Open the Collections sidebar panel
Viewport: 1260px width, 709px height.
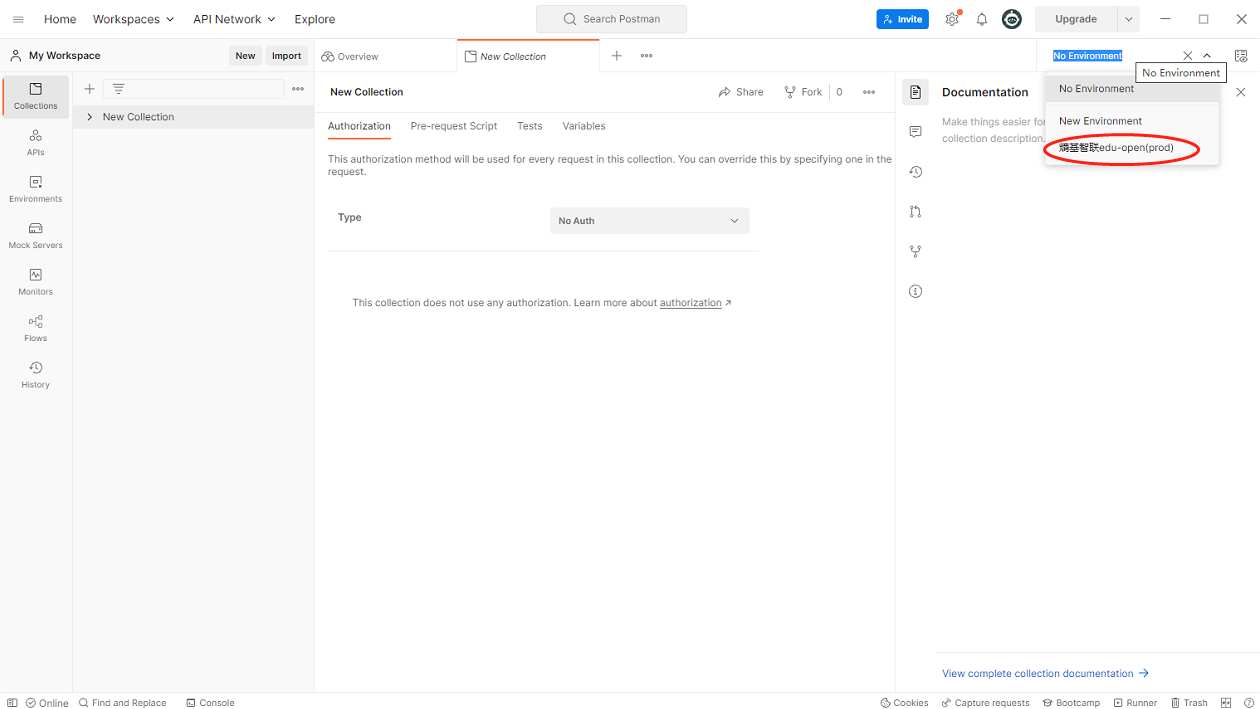[x=36, y=96]
